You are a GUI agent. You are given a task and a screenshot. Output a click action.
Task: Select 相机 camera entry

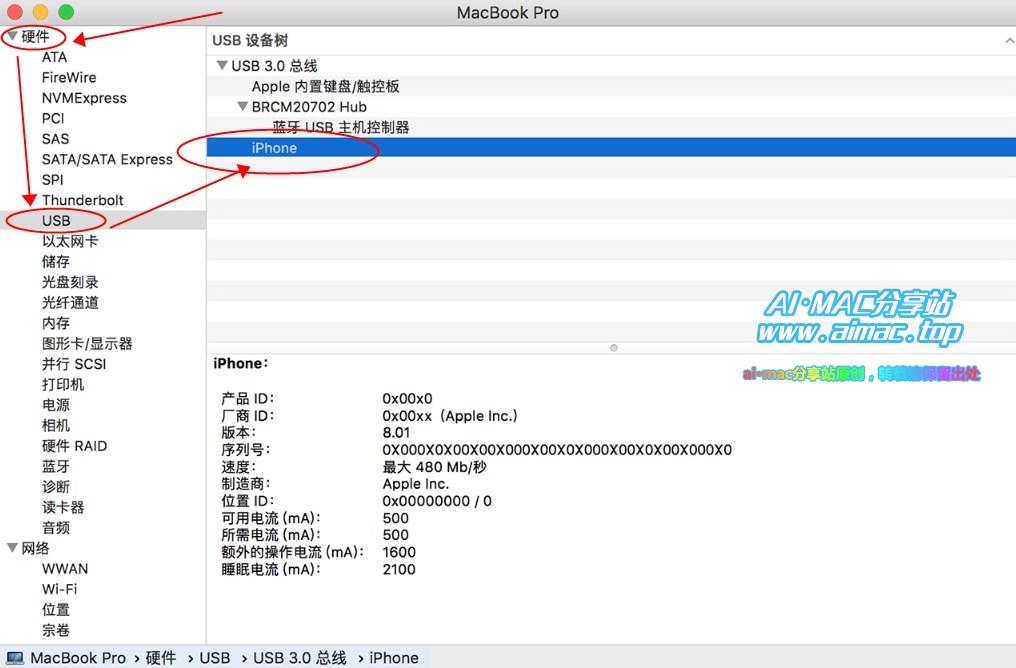pyautogui.click(x=56, y=425)
